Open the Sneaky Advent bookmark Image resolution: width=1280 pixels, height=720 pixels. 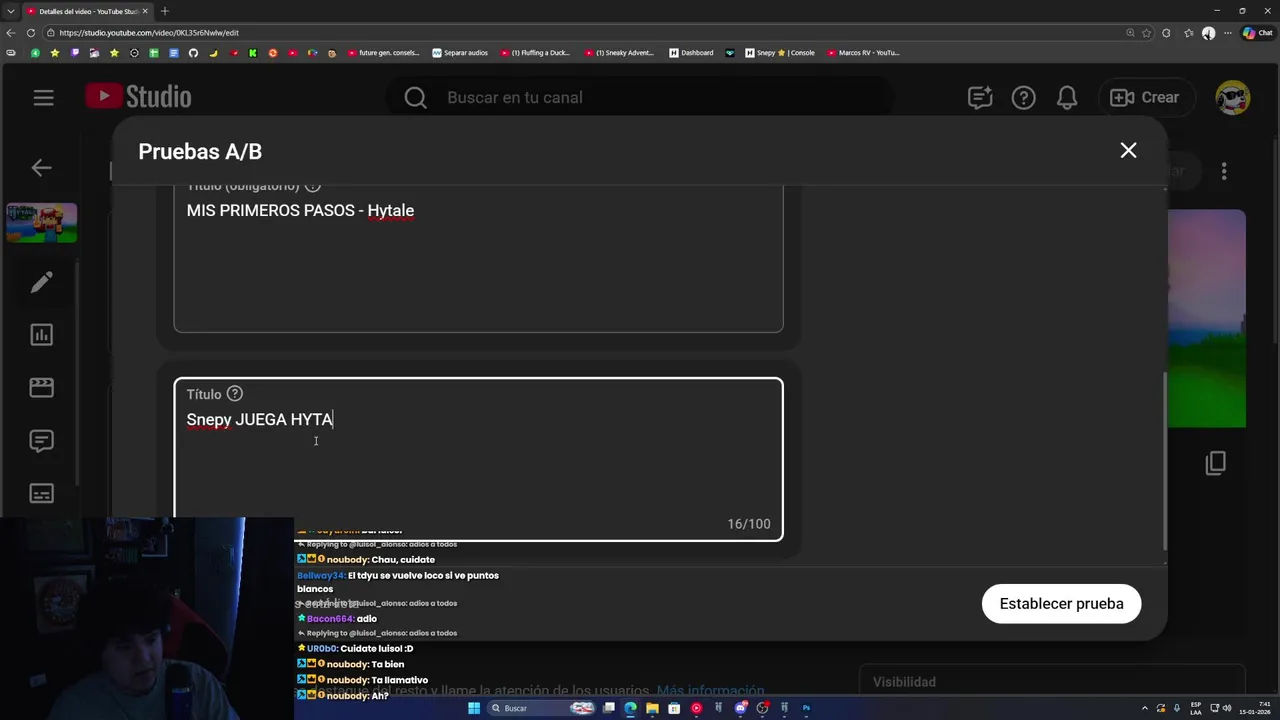pos(619,53)
